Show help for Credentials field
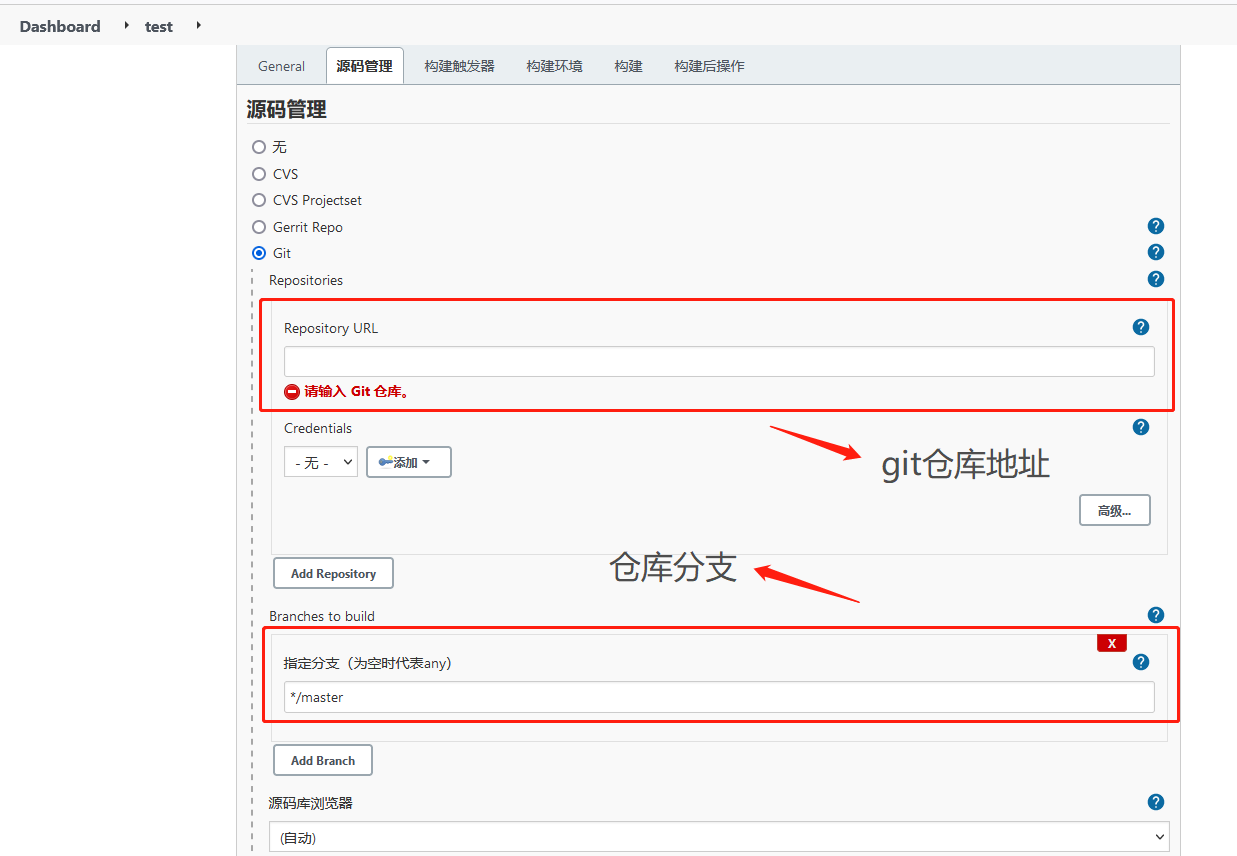Screen dimensions: 1237x856 click(x=1140, y=427)
